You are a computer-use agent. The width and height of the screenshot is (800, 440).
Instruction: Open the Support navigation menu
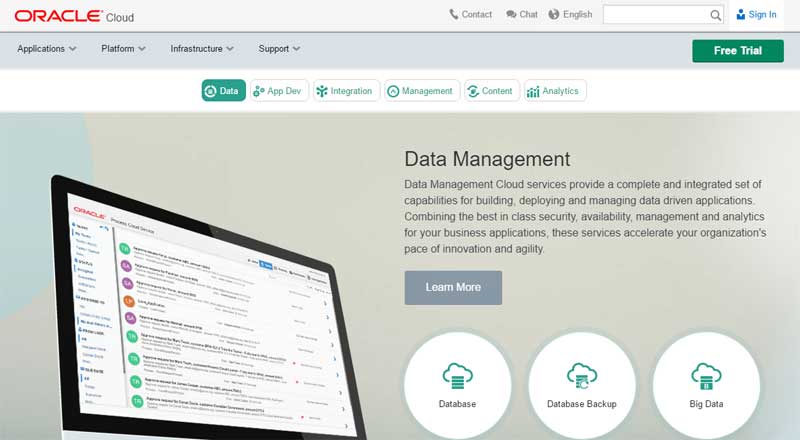279,48
